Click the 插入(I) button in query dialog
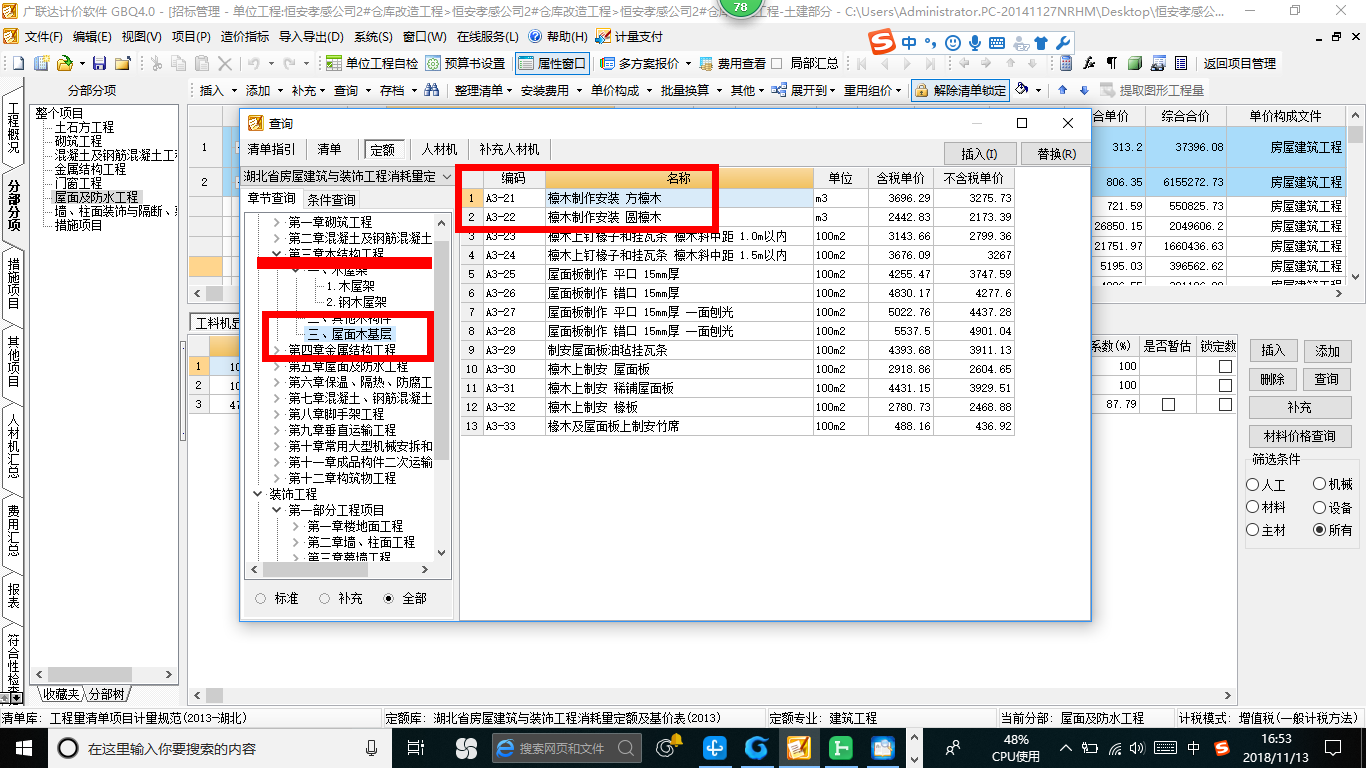The image size is (1366, 768). [x=979, y=154]
